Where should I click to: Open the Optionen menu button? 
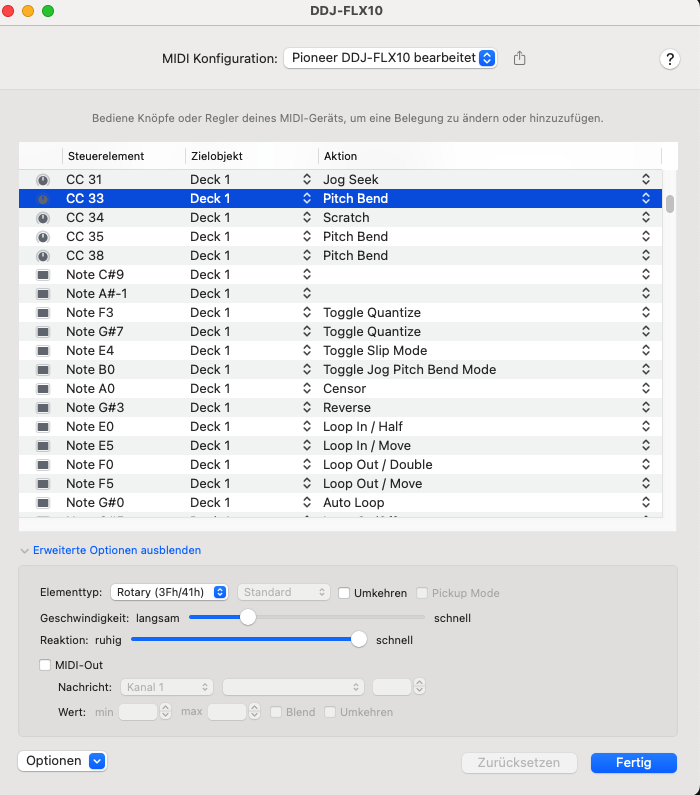(62, 761)
